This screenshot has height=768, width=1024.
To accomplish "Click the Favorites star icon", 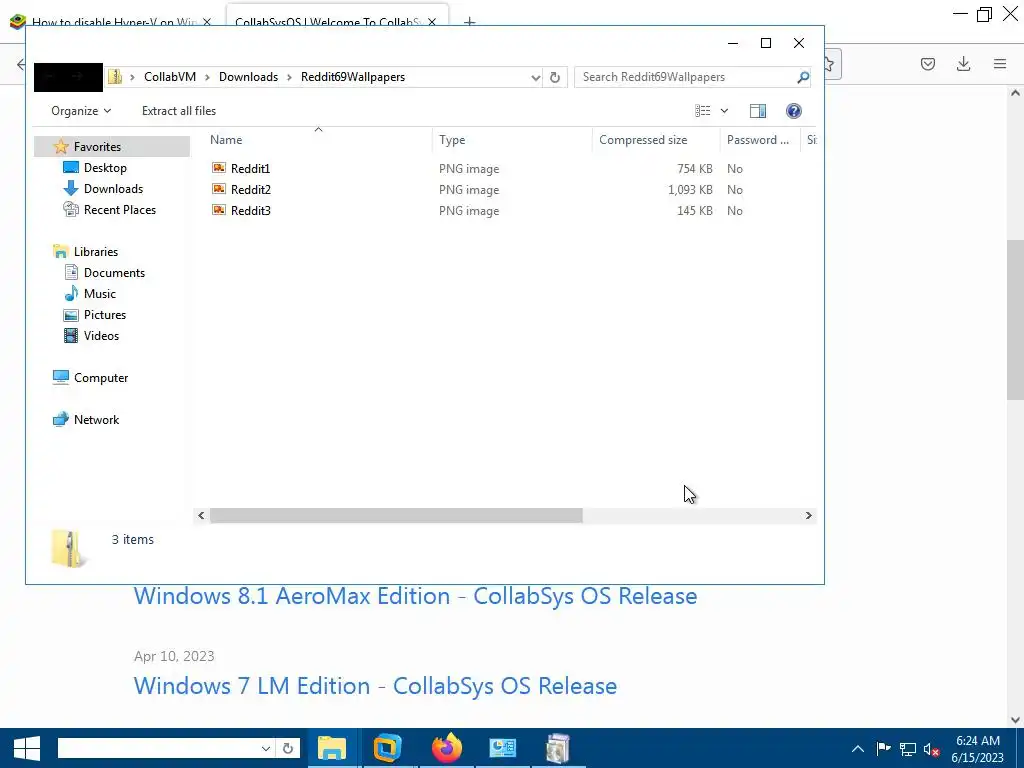I will (61, 146).
